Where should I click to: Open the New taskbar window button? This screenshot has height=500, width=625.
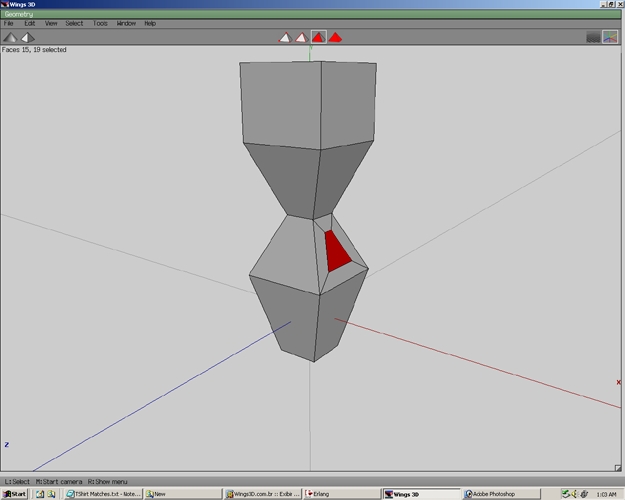coord(183,494)
